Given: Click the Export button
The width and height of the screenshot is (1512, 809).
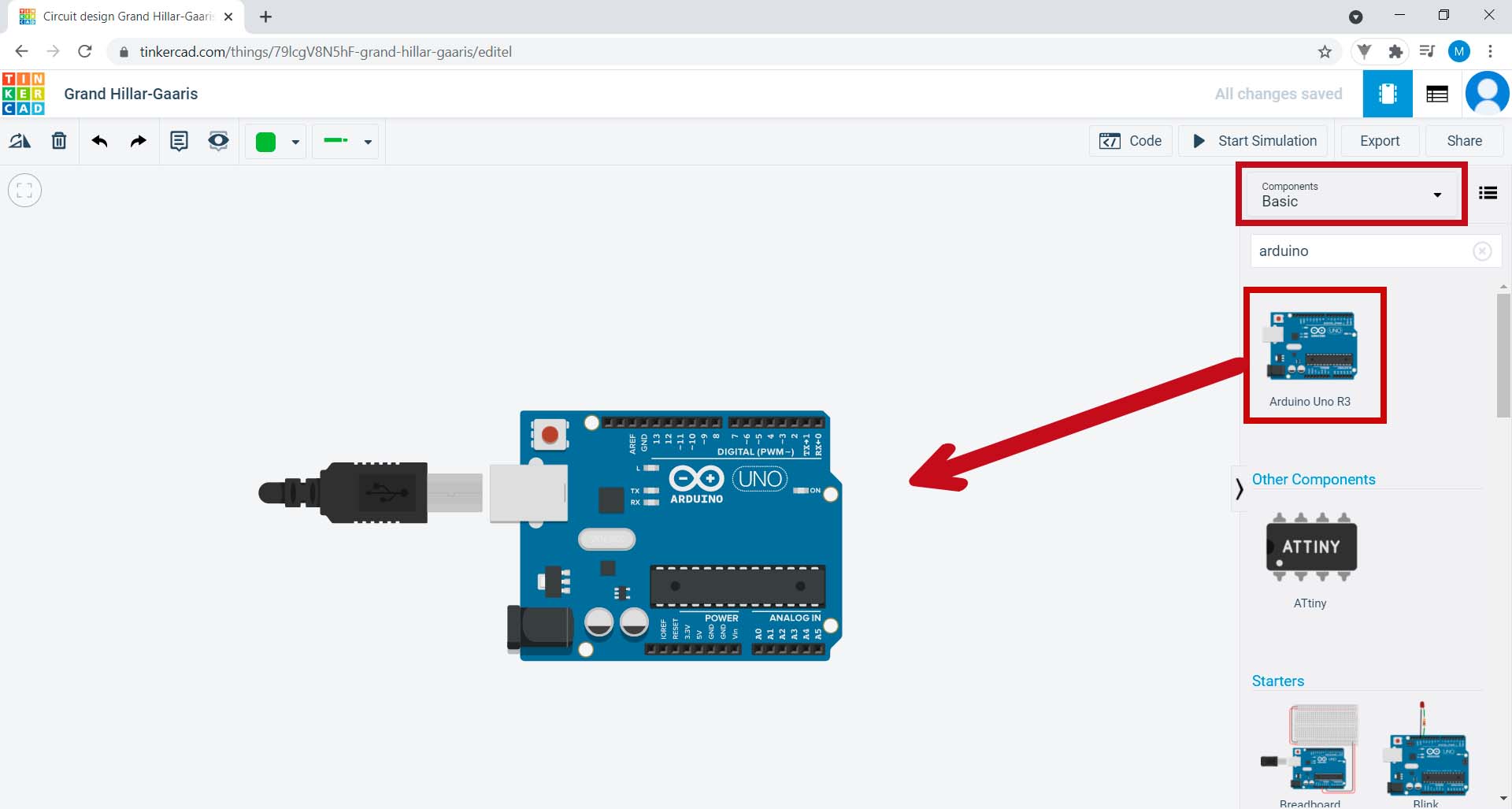Looking at the screenshot, I should click(x=1380, y=141).
